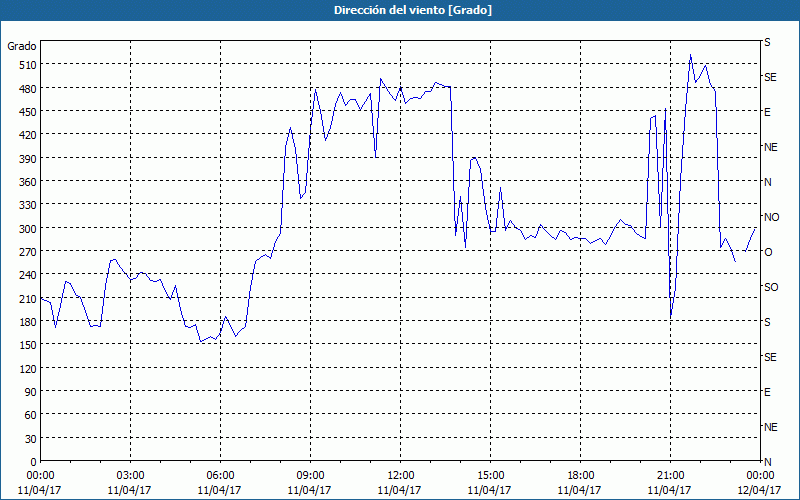Select the 09:00 time label
The height and width of the screenshot is (500, 800).
pyautogui.click(x=310, y=476)
